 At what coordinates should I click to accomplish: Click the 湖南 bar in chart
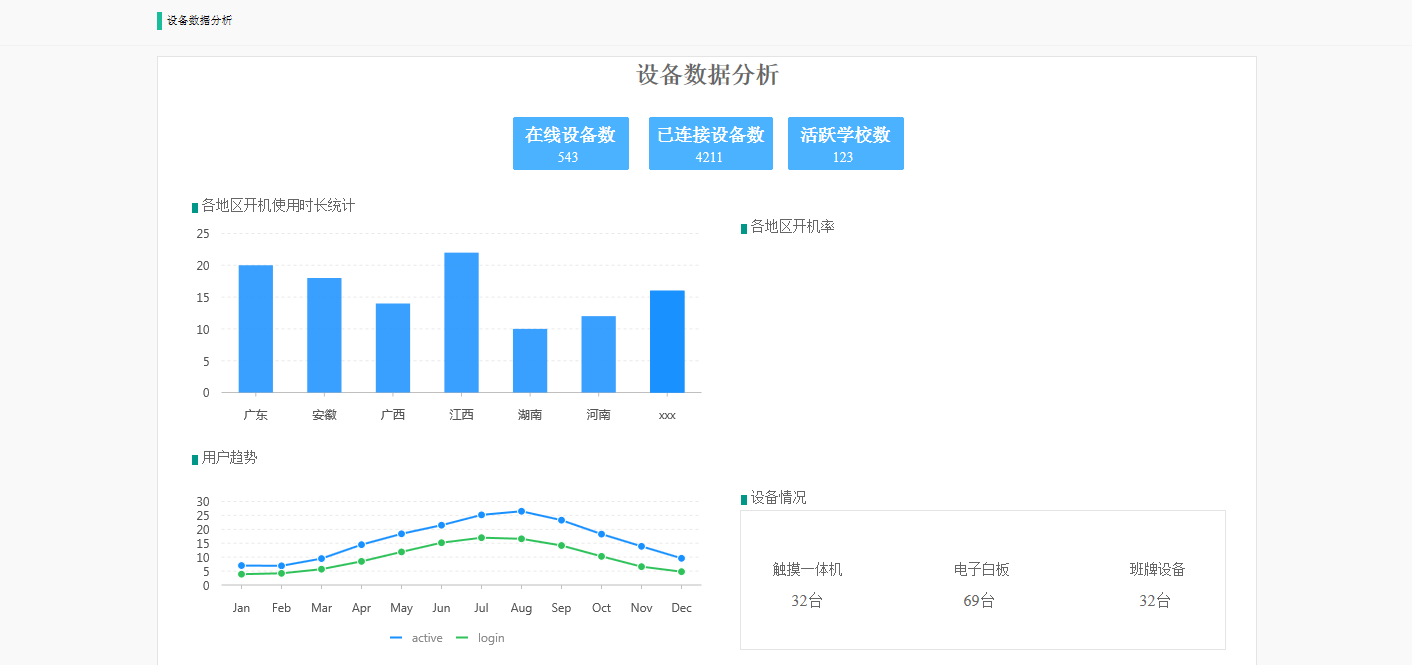(530, 361)
